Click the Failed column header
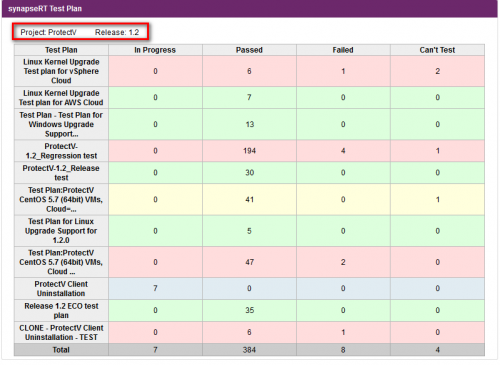500x365 pixels. [343, 50]
